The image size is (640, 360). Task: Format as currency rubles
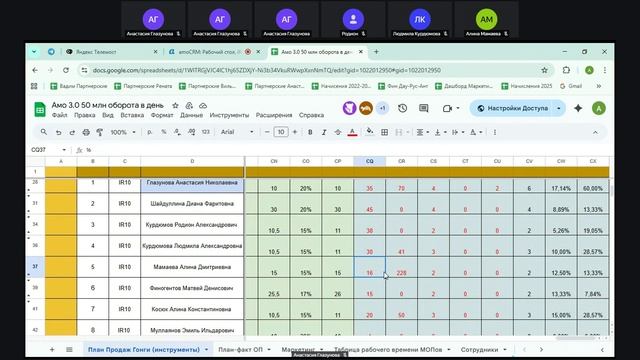(150, 132)
